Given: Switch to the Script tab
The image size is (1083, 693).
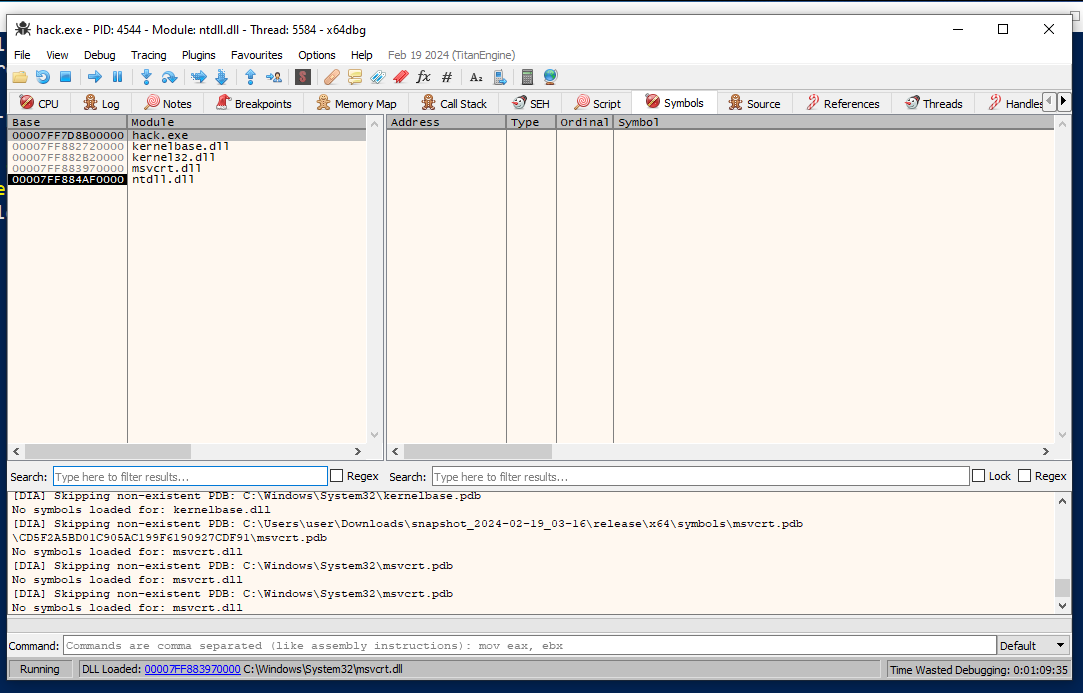Looking at the screenshot, I should click(x=597, y=103).
